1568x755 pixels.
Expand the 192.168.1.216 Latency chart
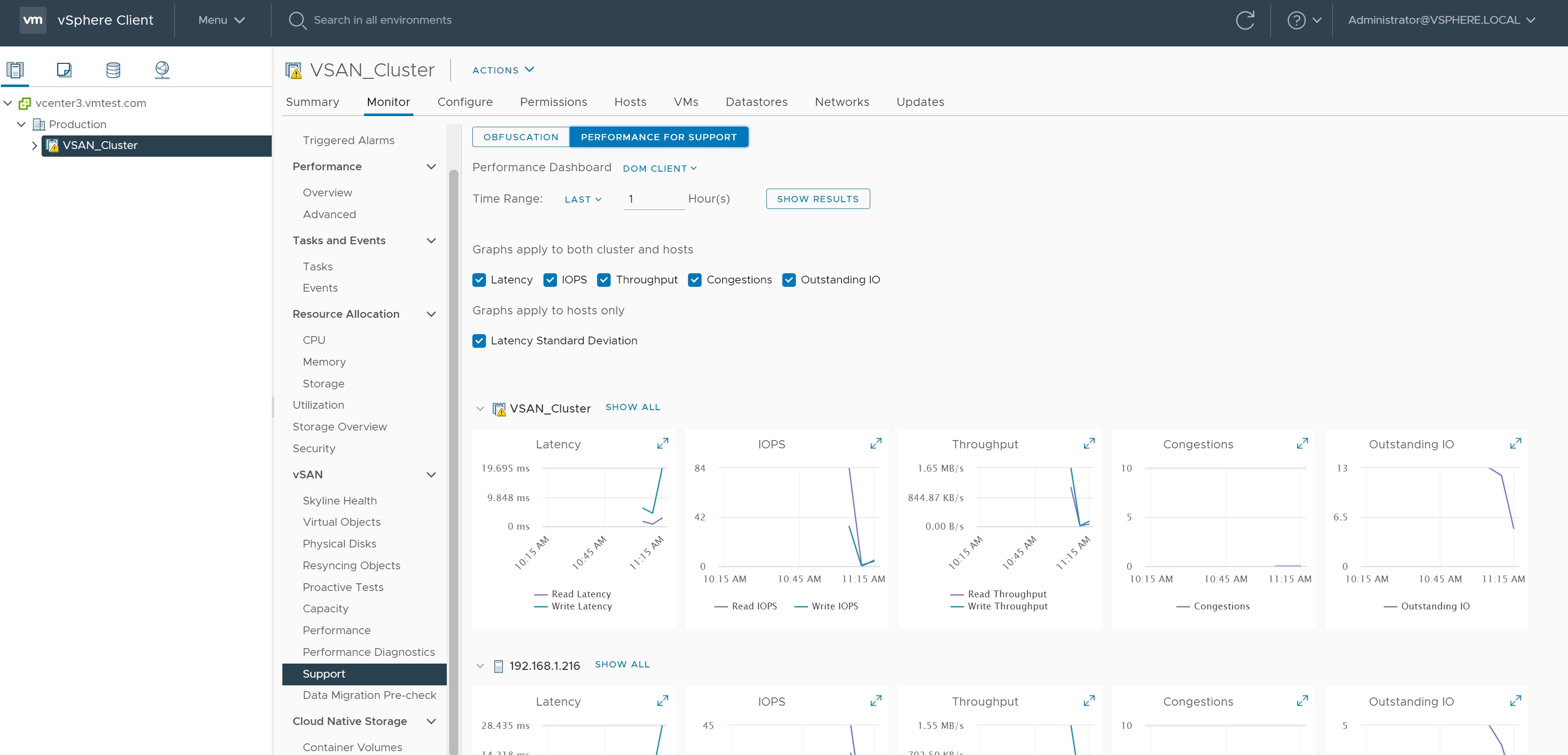[662, 701]
